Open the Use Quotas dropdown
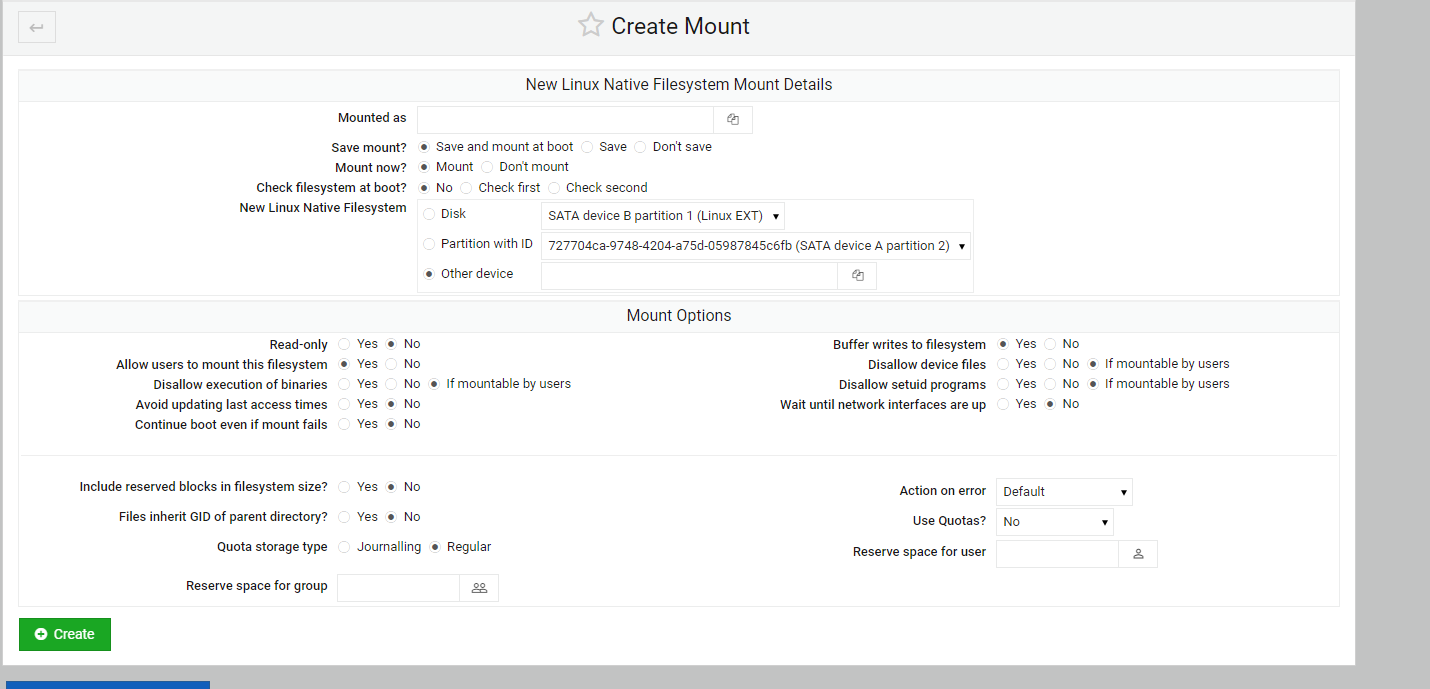 point(1055,522)
